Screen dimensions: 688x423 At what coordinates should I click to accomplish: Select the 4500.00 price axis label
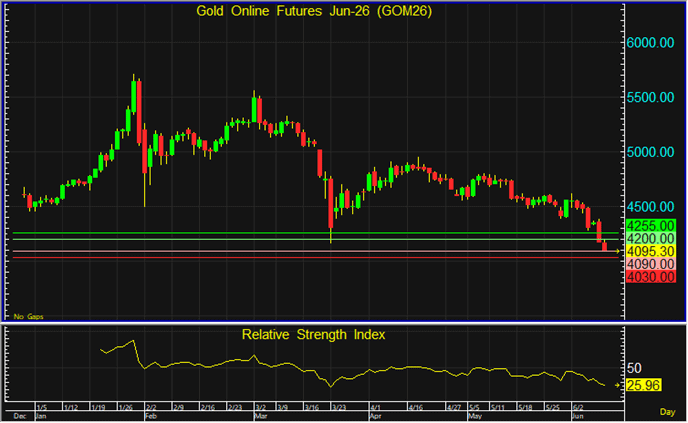(x=650, y=207)
